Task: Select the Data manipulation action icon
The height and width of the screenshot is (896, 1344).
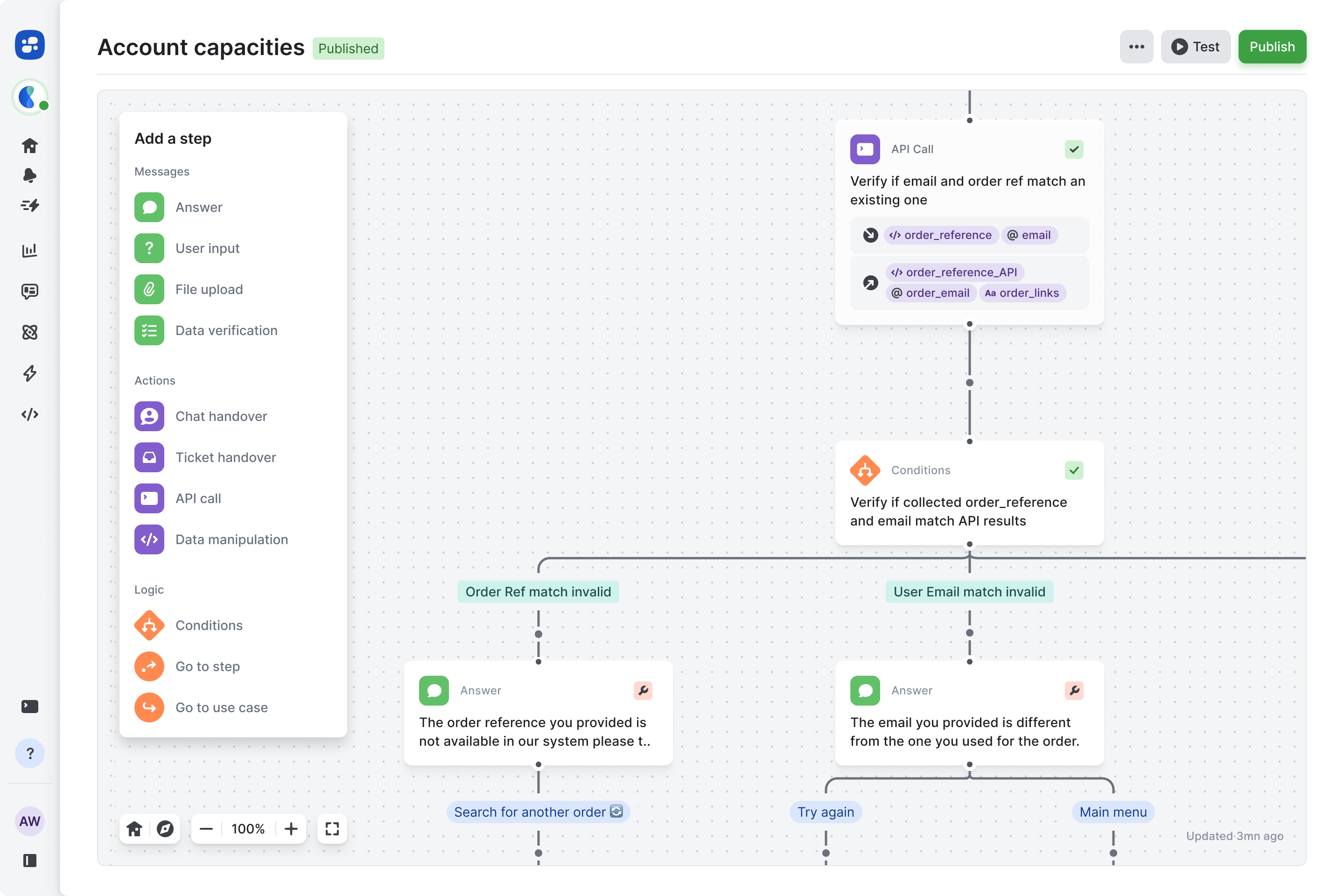Action: click(149, 539)
